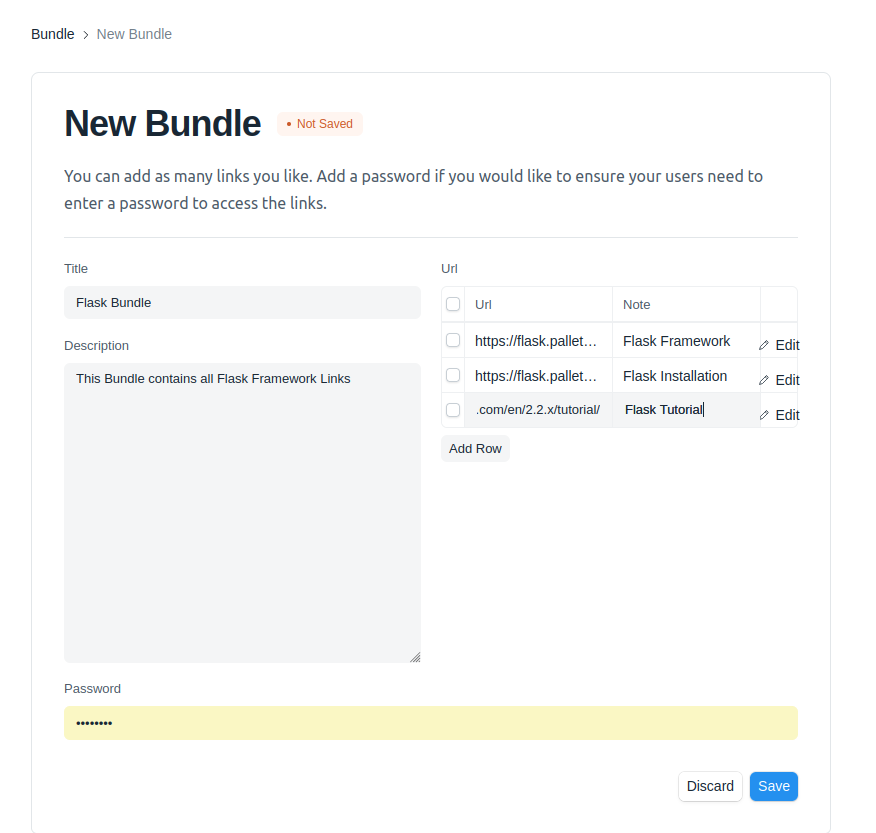Screen dimensions: 876x833
Task: Focus the Description text area
Action: point(242,513)
